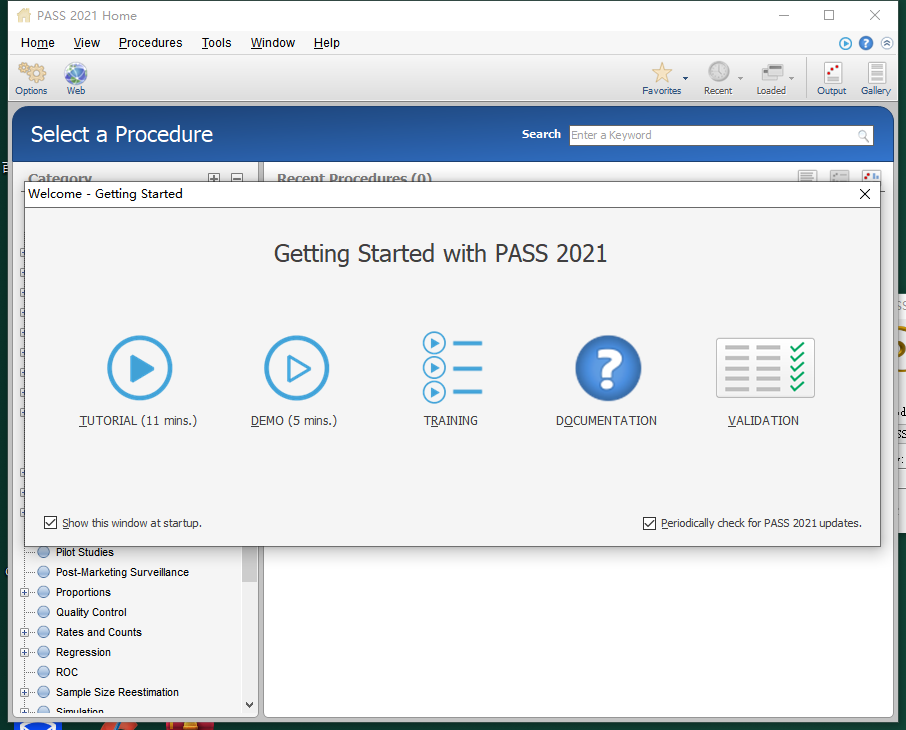Viewport: 906px width, 730px height.
Task: Select the Pilot Studies category
Action: click(x=85, y=552)
